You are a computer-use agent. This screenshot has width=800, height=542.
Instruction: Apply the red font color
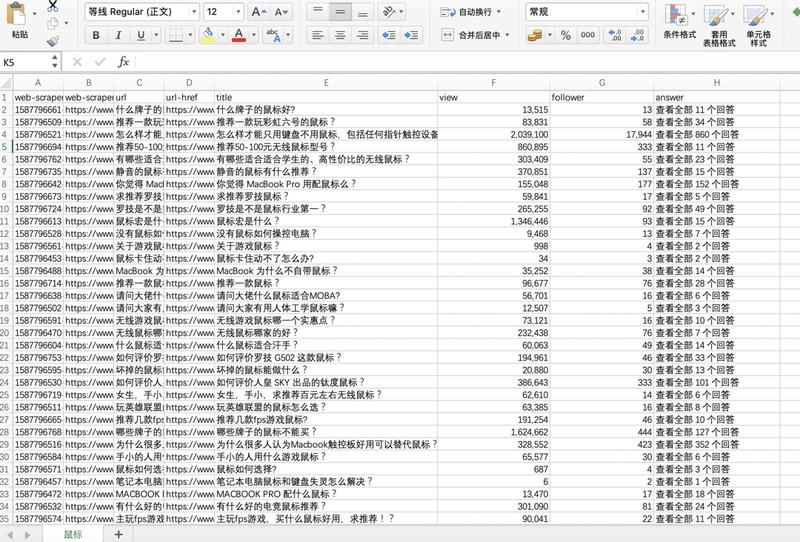click(239, 35)
